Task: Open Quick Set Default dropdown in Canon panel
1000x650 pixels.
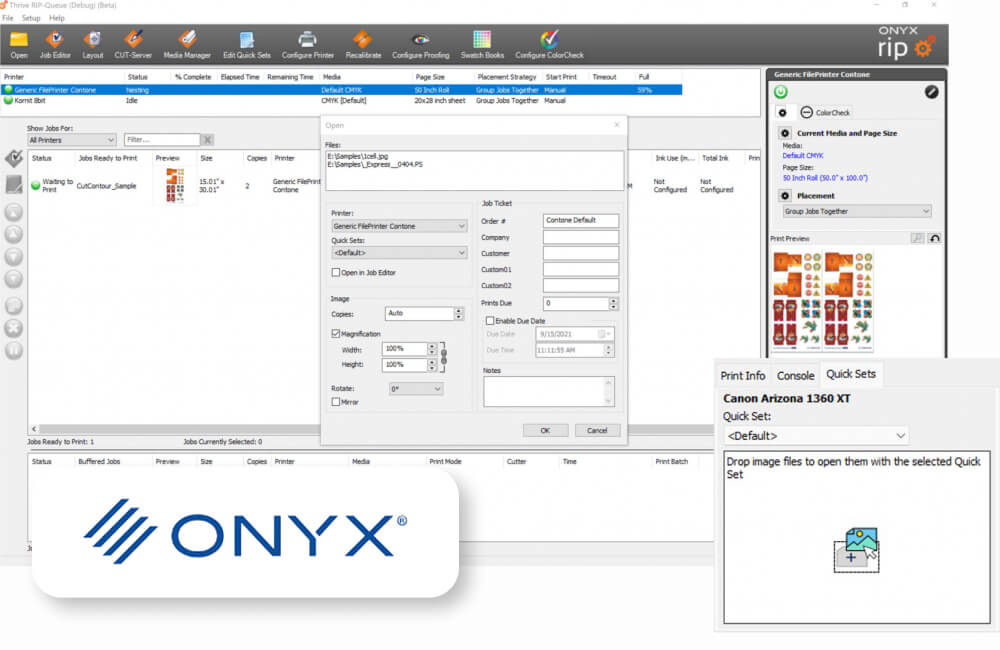Action: (x=816, y=436)
